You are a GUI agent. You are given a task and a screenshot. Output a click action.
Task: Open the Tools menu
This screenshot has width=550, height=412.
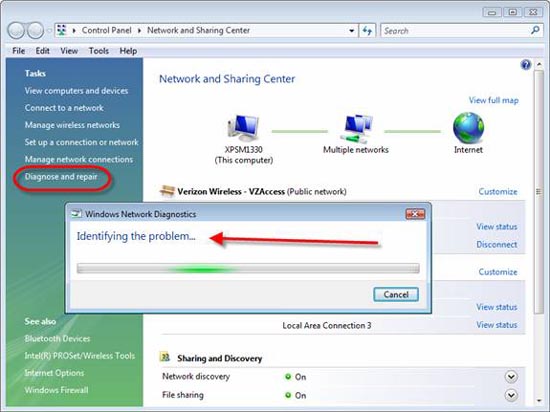[x=99, y=51]
